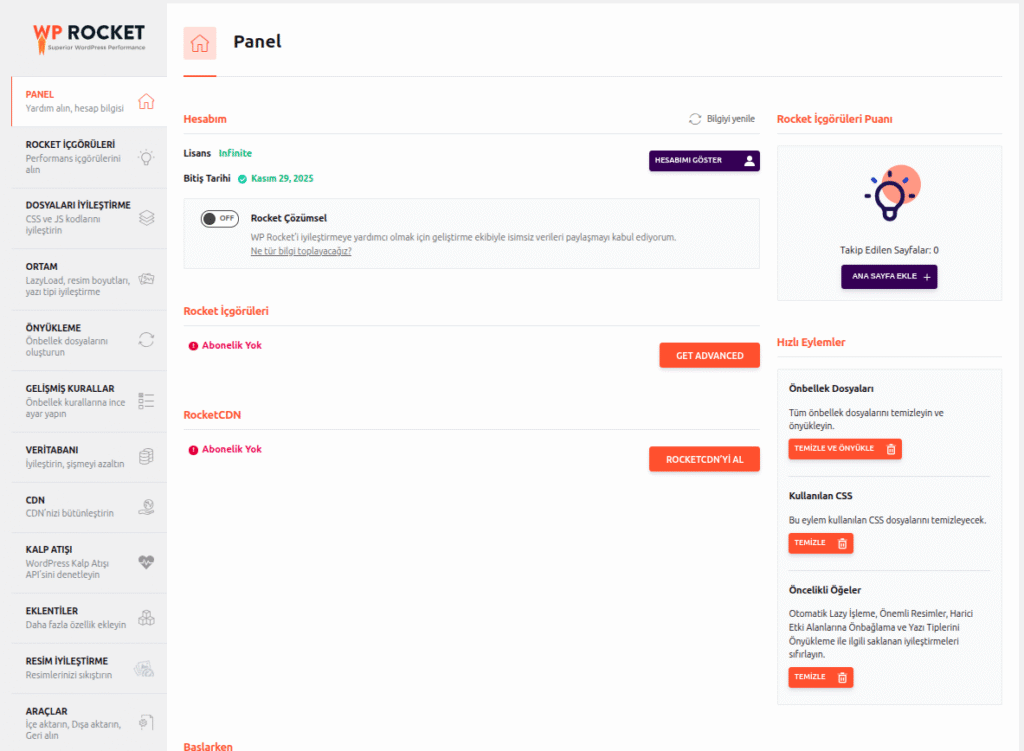
Task: Select the Veritabanı database icon in sidebar
Action: pos(147,456)
